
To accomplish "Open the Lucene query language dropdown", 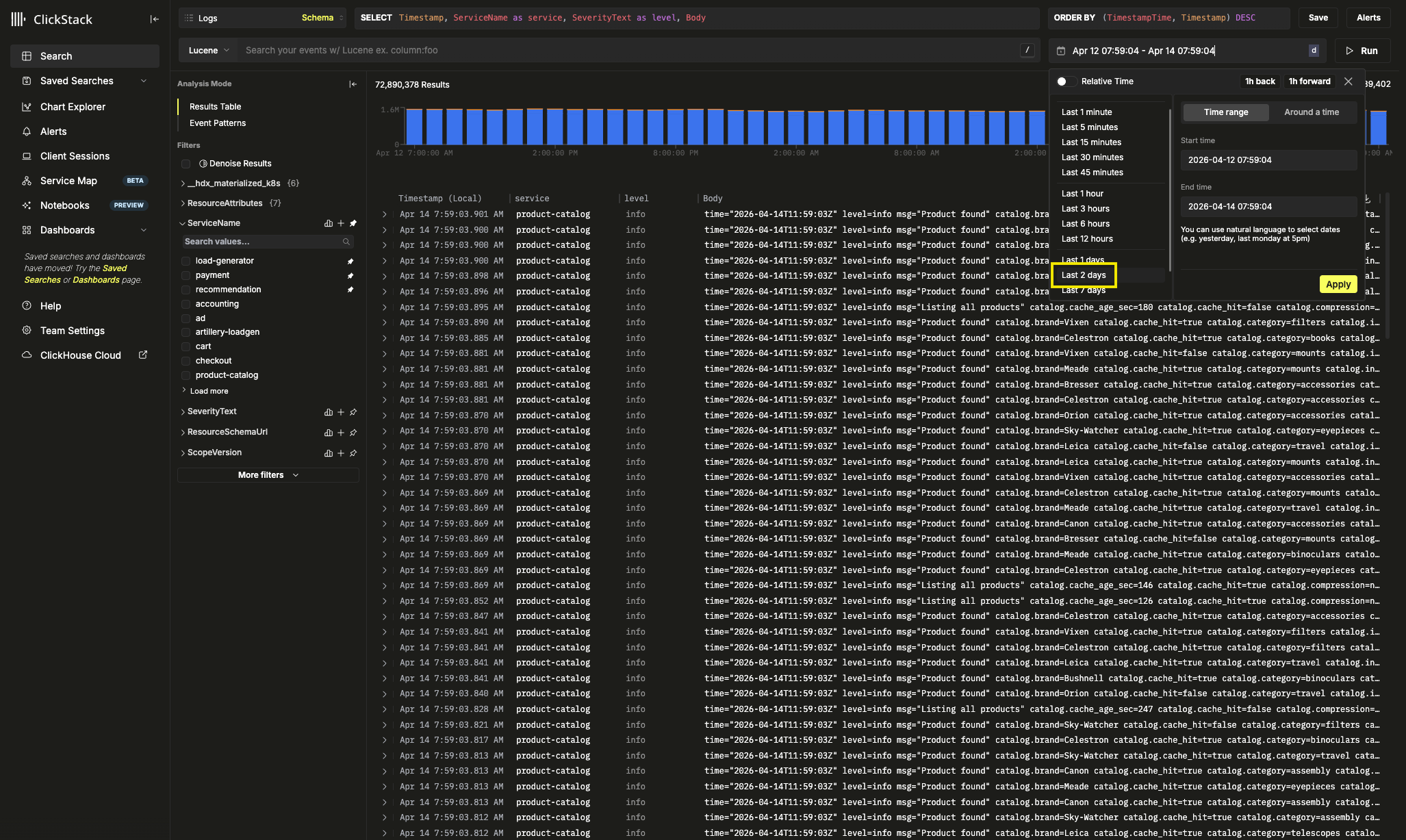I will [209, 51].
